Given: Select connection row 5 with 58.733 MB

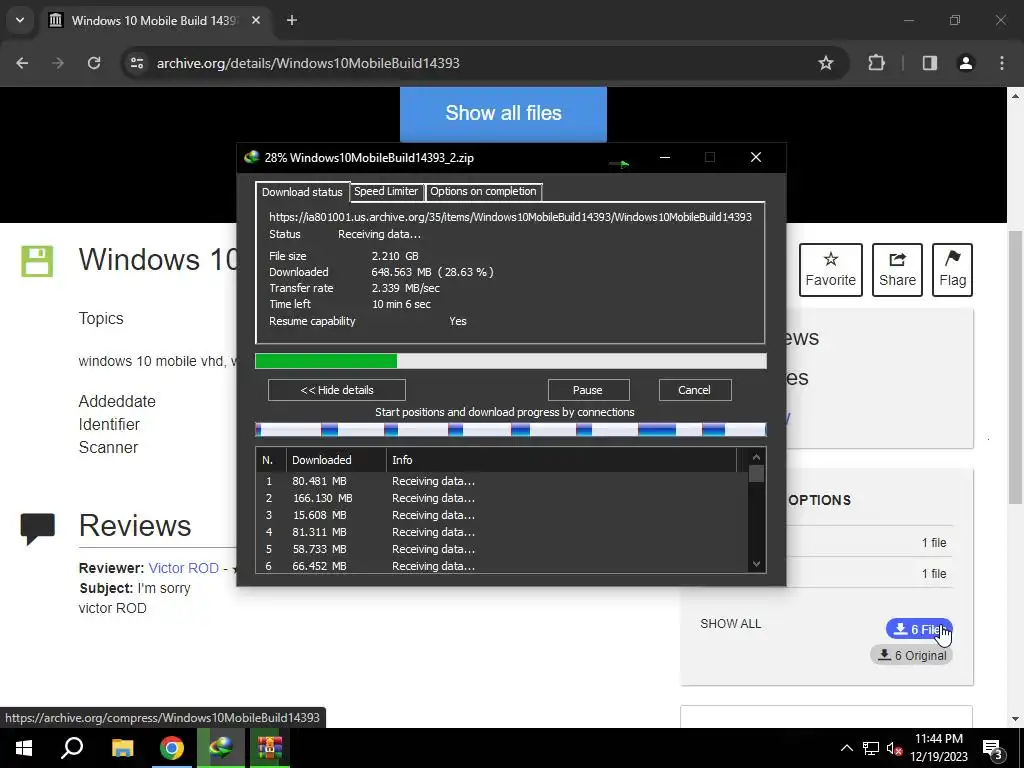Looking at the screenshot, I should pos(502,549).
